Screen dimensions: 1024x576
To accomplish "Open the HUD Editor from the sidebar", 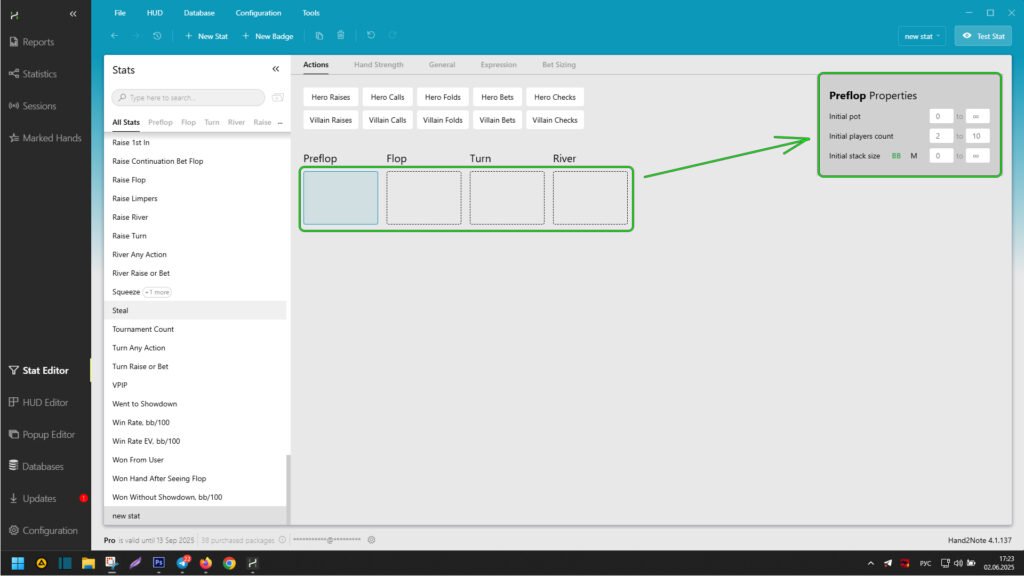I will coord(45,402).
